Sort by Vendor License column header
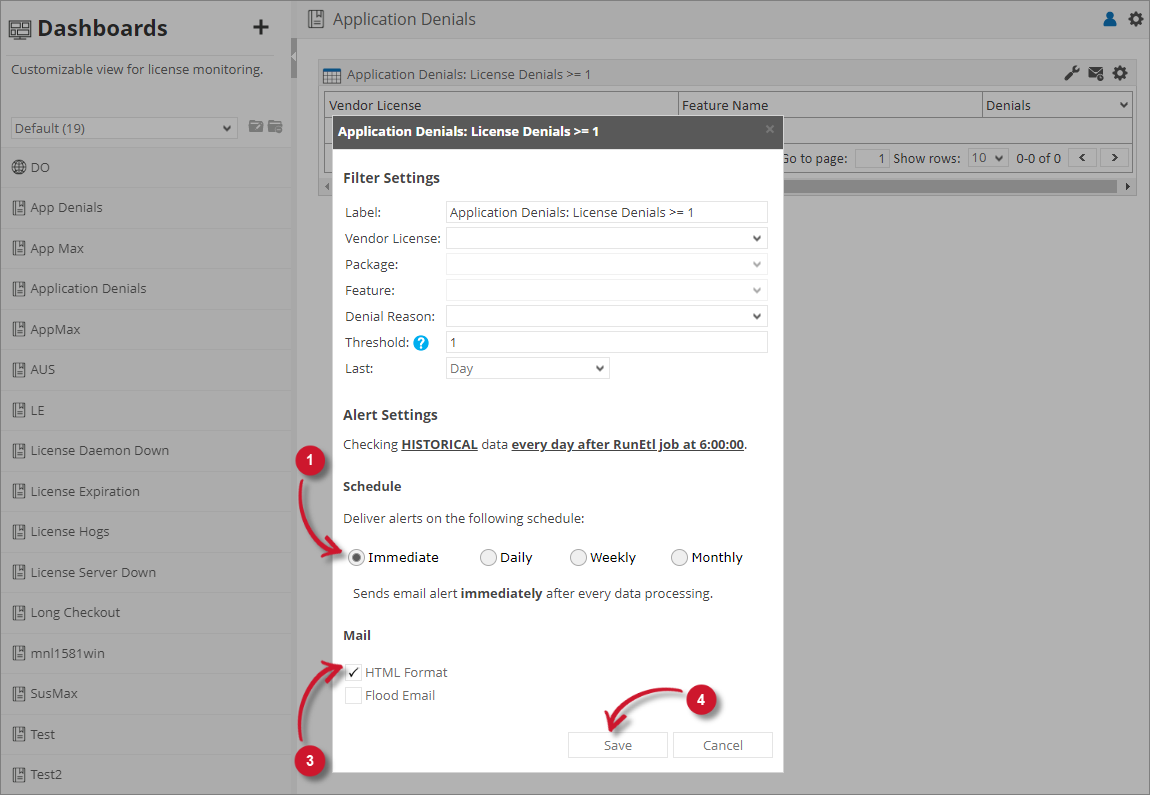1150x795 pixels. point(501,105)
